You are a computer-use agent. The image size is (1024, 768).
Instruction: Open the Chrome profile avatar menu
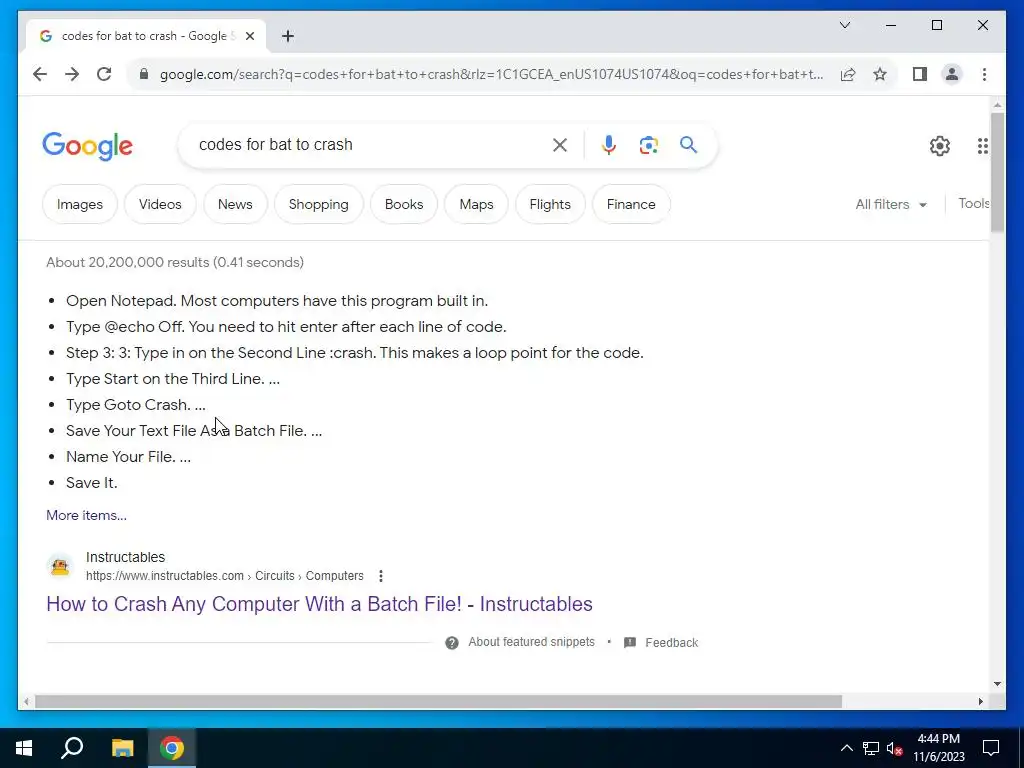point(952,74)
